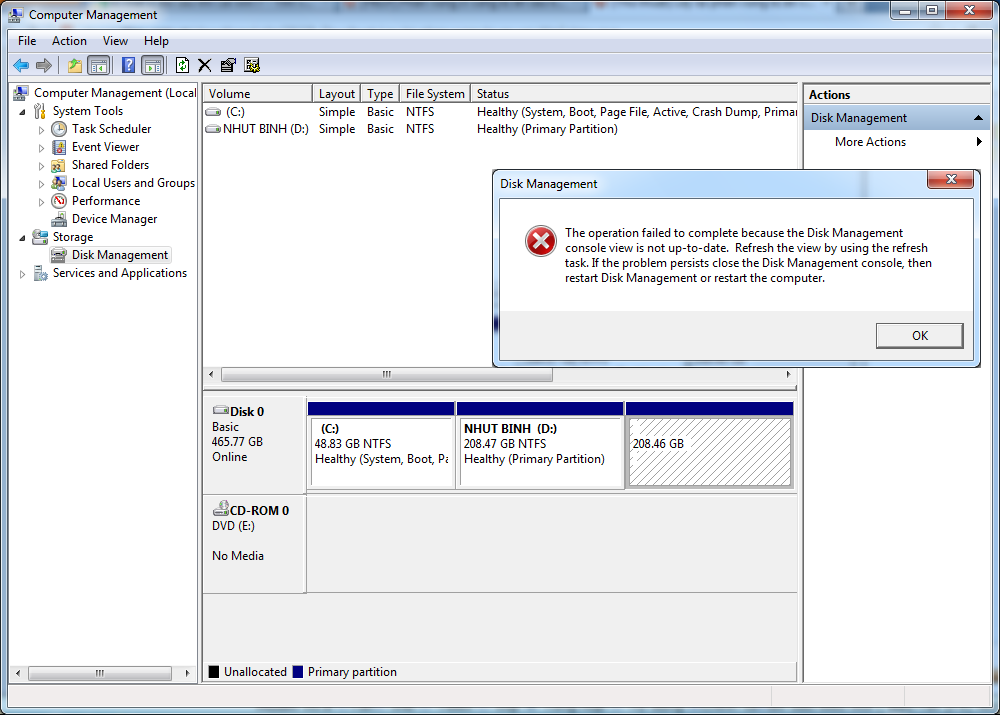Click the Up One Level folder icon
The width and height of the screenshot is (1000, 715).
(x=74, y=66)
